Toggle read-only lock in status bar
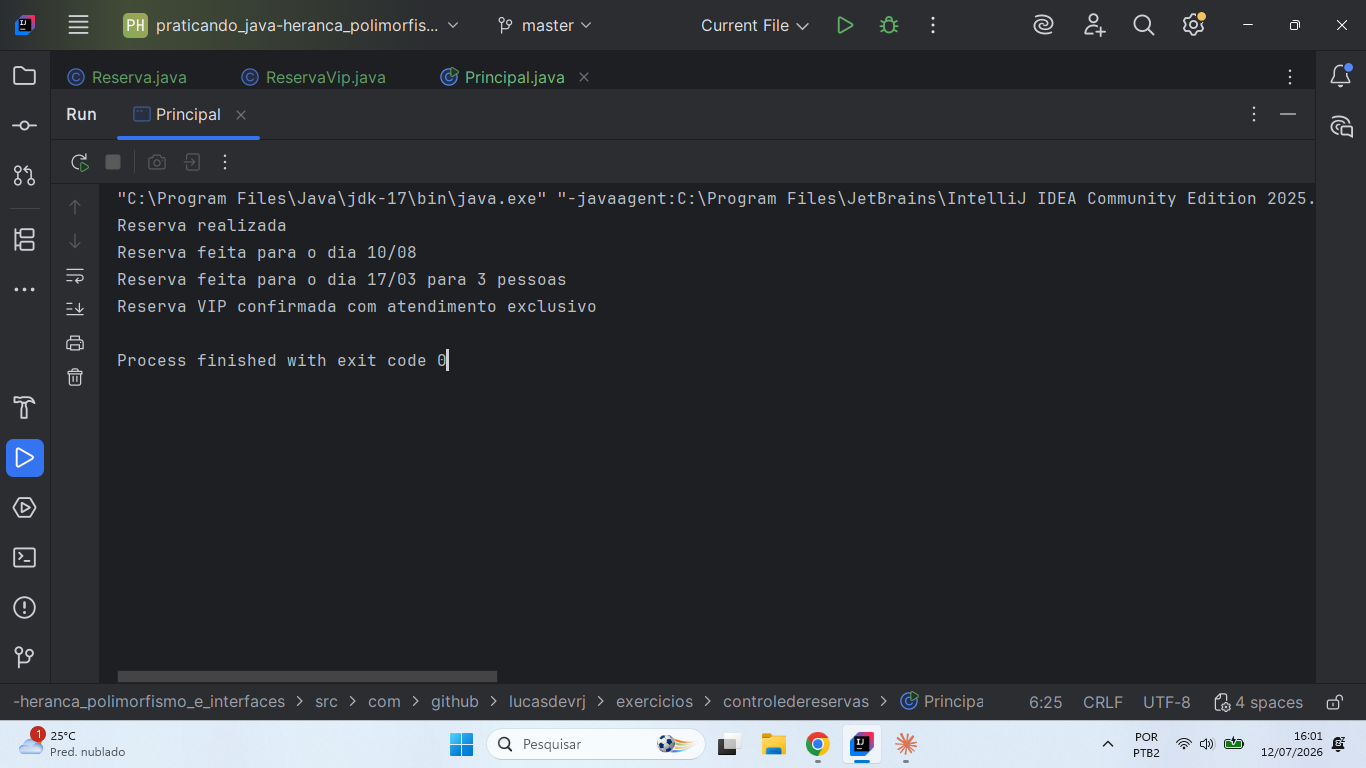 pyautogui.click(x=1335, y=702)
